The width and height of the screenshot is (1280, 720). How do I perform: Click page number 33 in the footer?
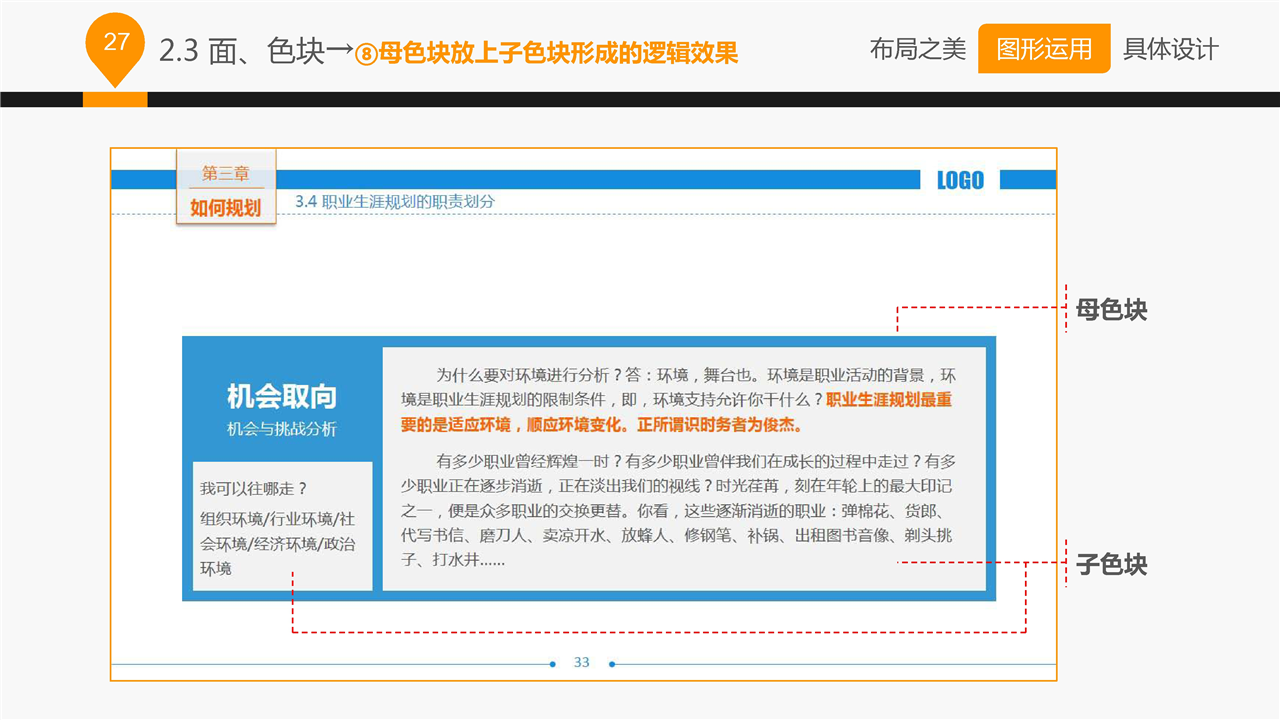point(582,663)
